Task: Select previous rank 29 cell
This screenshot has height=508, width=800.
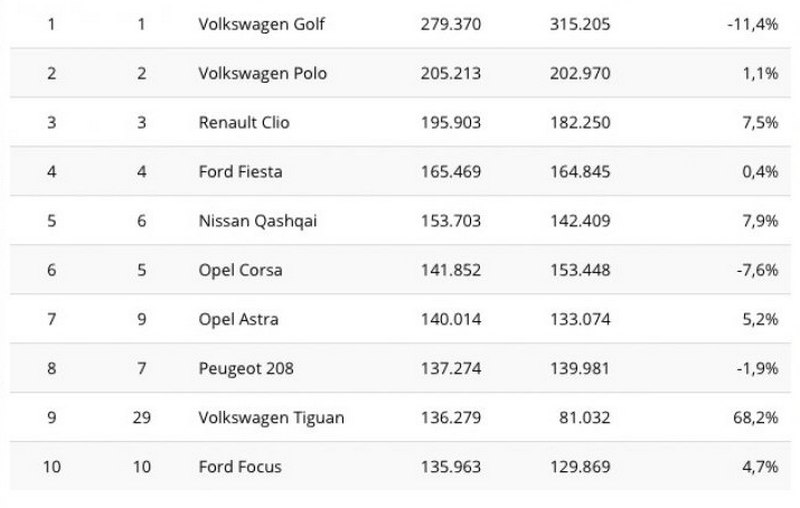Action: [x=142, y=417]
